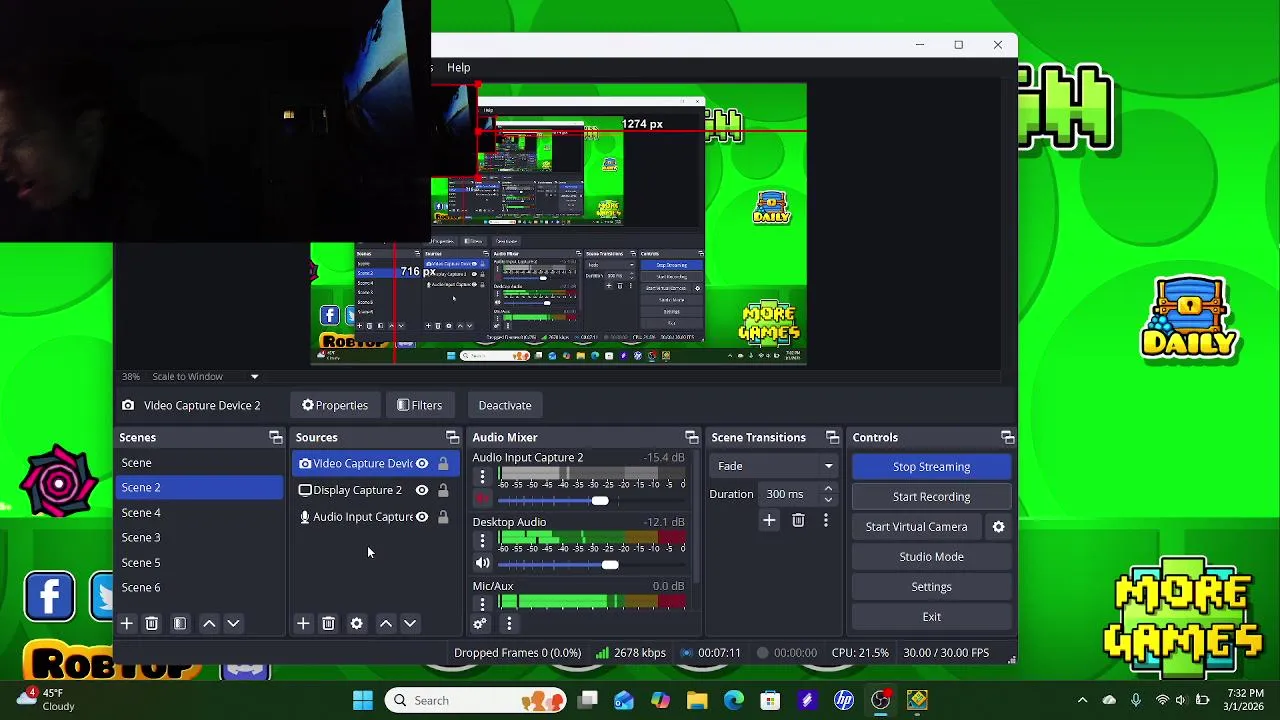
Task: Open source properties gear icon in Sources panel
Action: 357,623
